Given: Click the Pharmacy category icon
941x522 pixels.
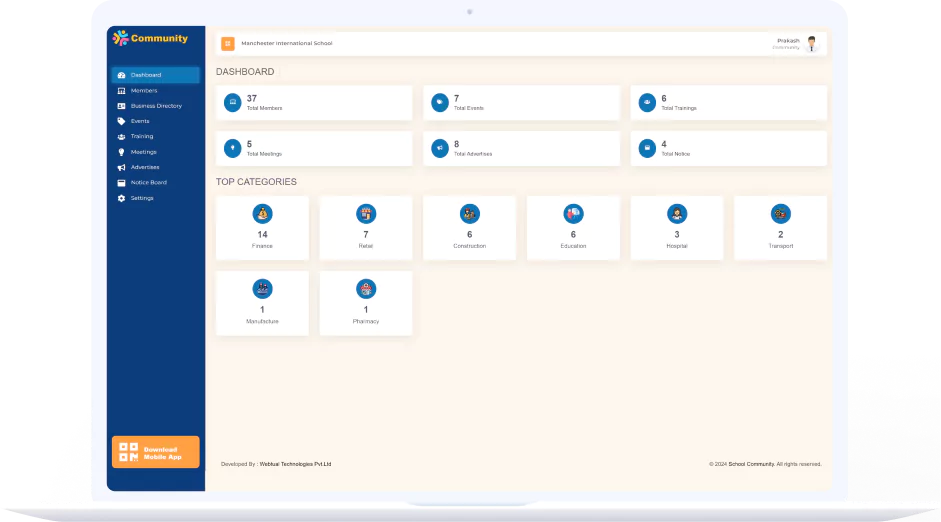Looking at the screenshot, I should tap(366, 289).
